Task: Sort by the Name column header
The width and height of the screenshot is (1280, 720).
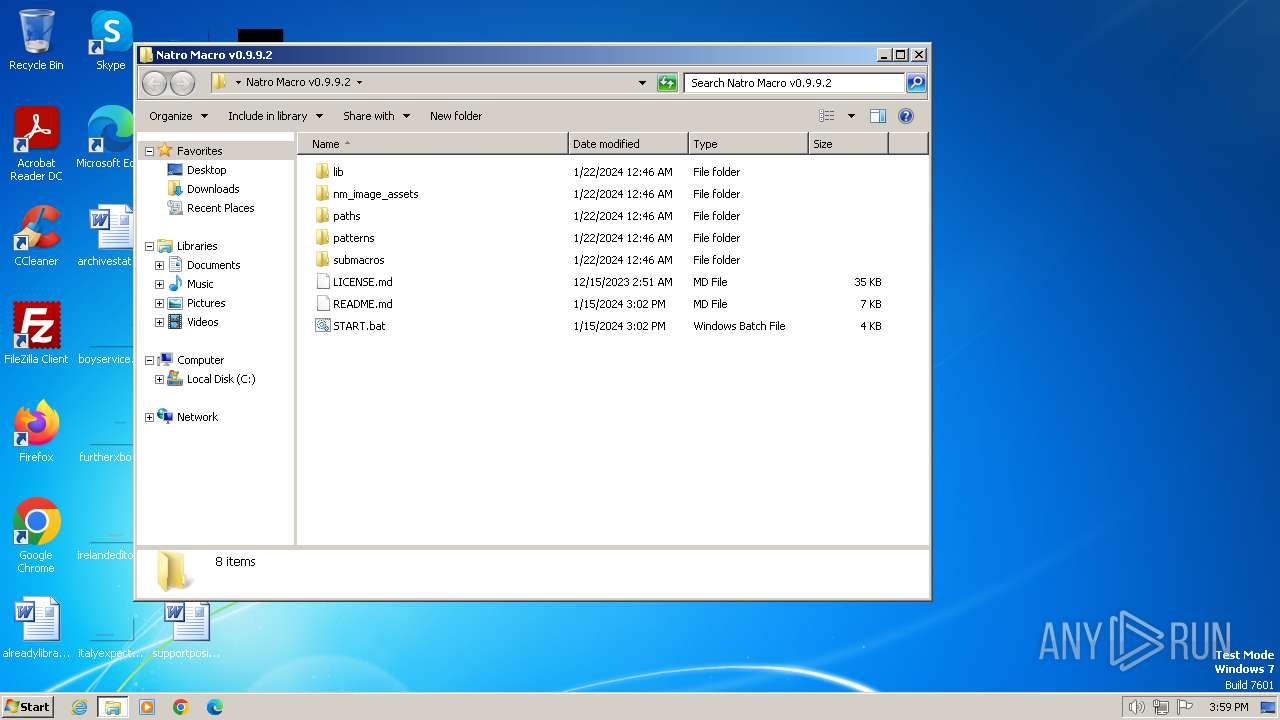Action: tap(432, 144)
